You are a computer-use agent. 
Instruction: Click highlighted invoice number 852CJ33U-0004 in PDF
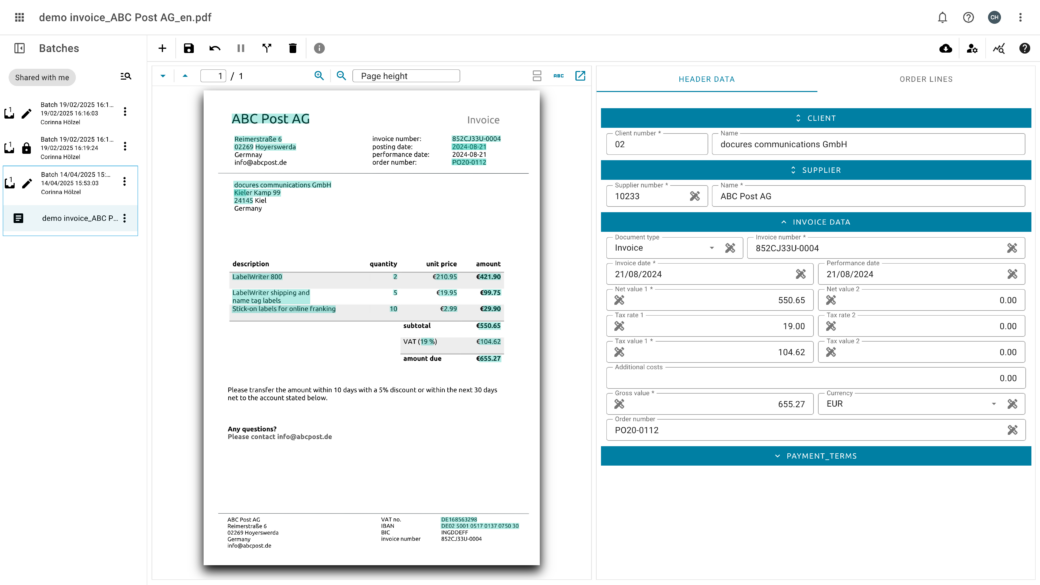point(476,139)
